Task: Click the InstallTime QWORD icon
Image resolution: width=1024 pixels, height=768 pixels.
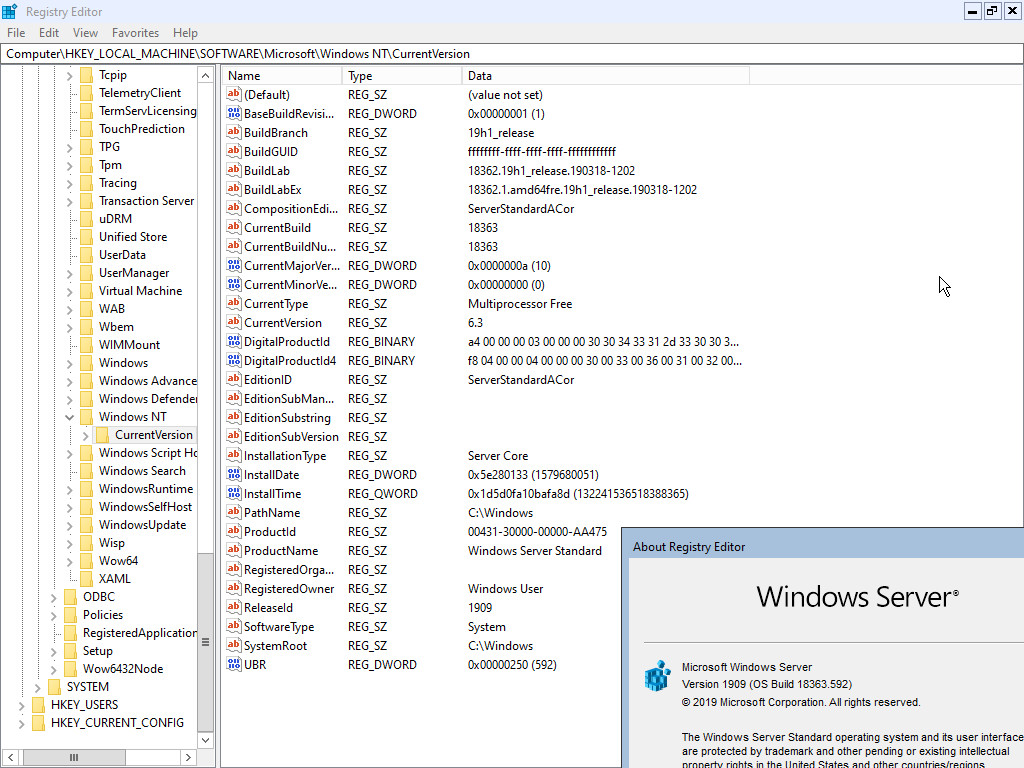Action: [x=234, y=493]
